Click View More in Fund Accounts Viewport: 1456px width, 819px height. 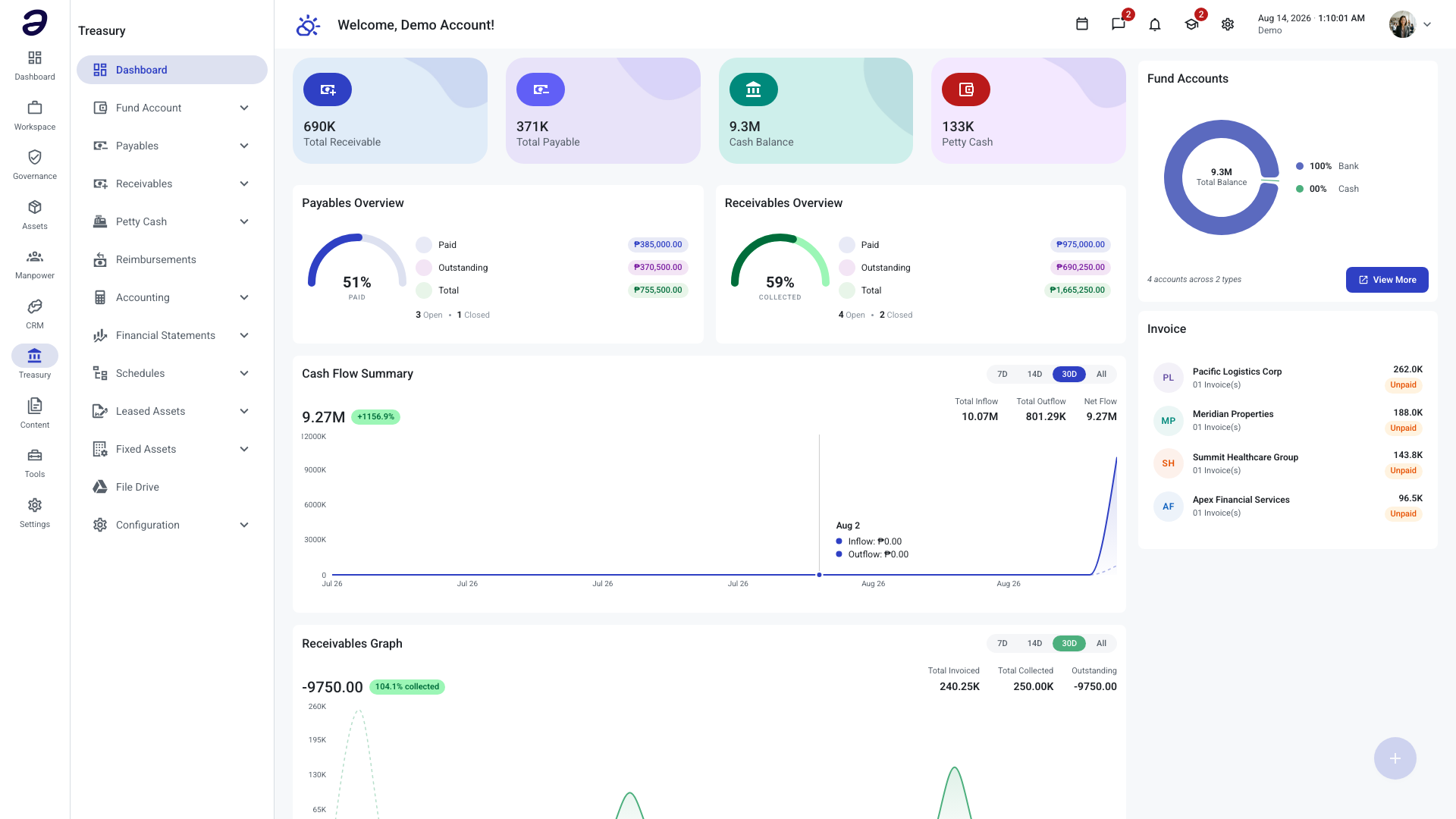(x=1387, y=280)
